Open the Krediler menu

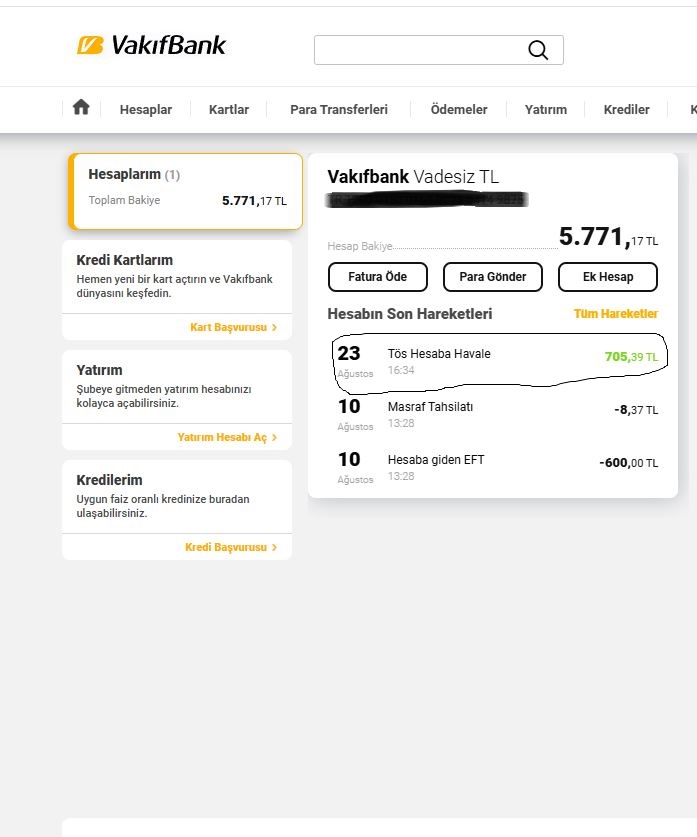click(627, 109)
